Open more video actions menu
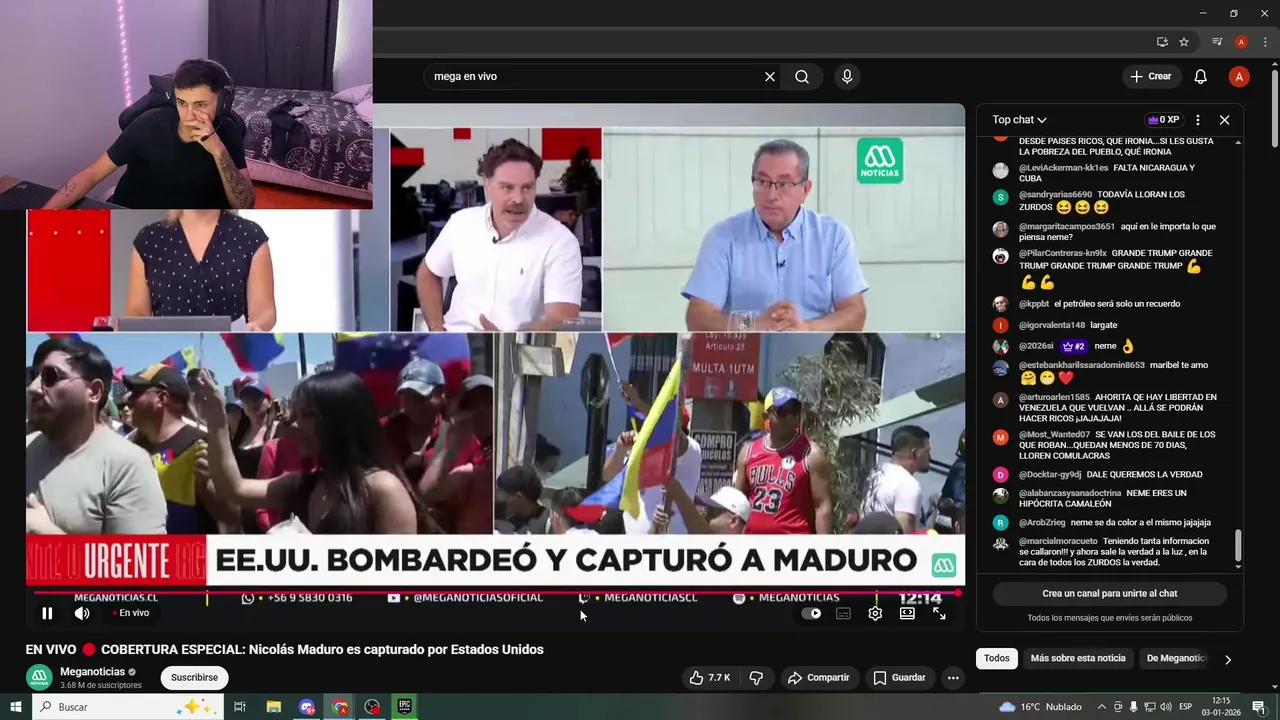Viewport: 1280px width, 720px height. click(x=953, y=678)
